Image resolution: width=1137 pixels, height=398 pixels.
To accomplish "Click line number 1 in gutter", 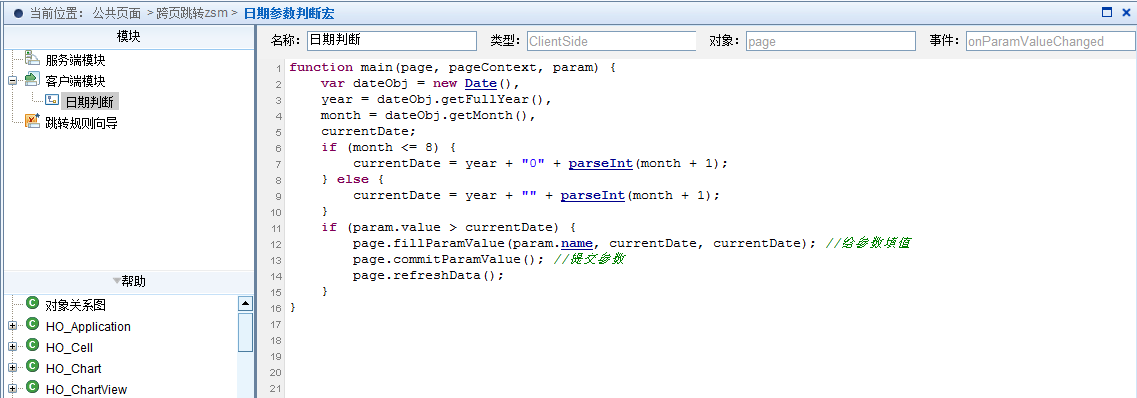I will [279, 68].
